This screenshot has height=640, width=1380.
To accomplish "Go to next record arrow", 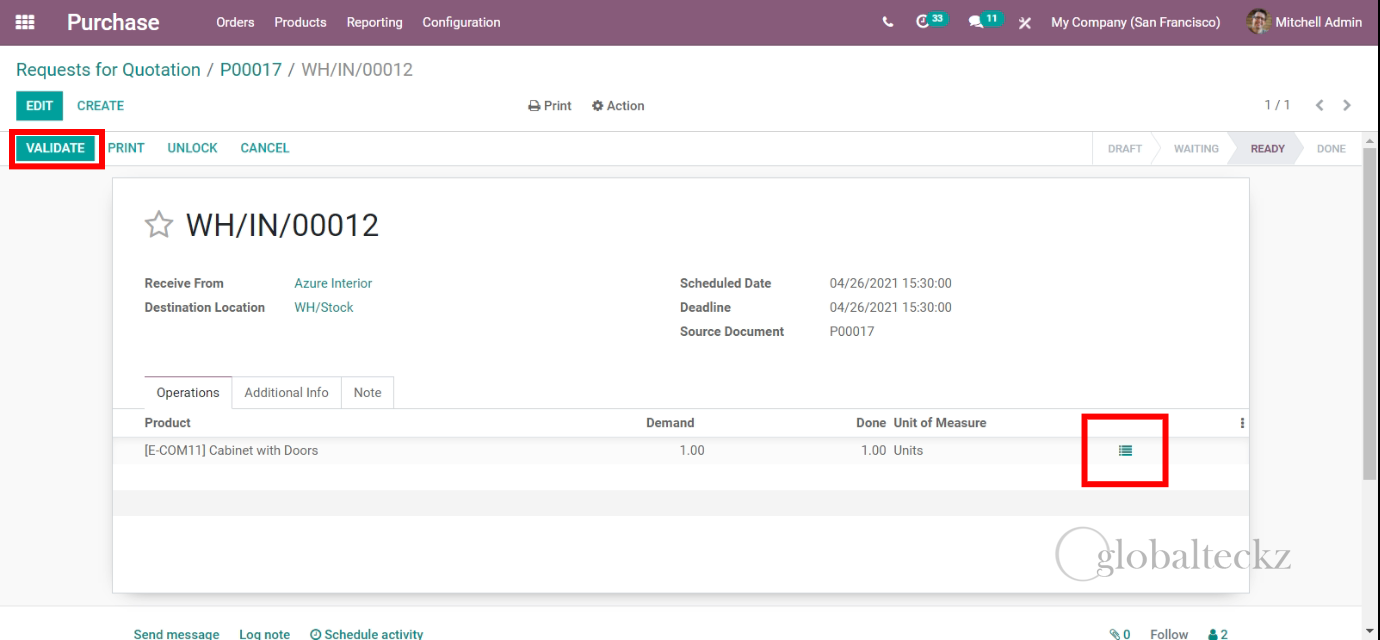I will coord(1347,105).
